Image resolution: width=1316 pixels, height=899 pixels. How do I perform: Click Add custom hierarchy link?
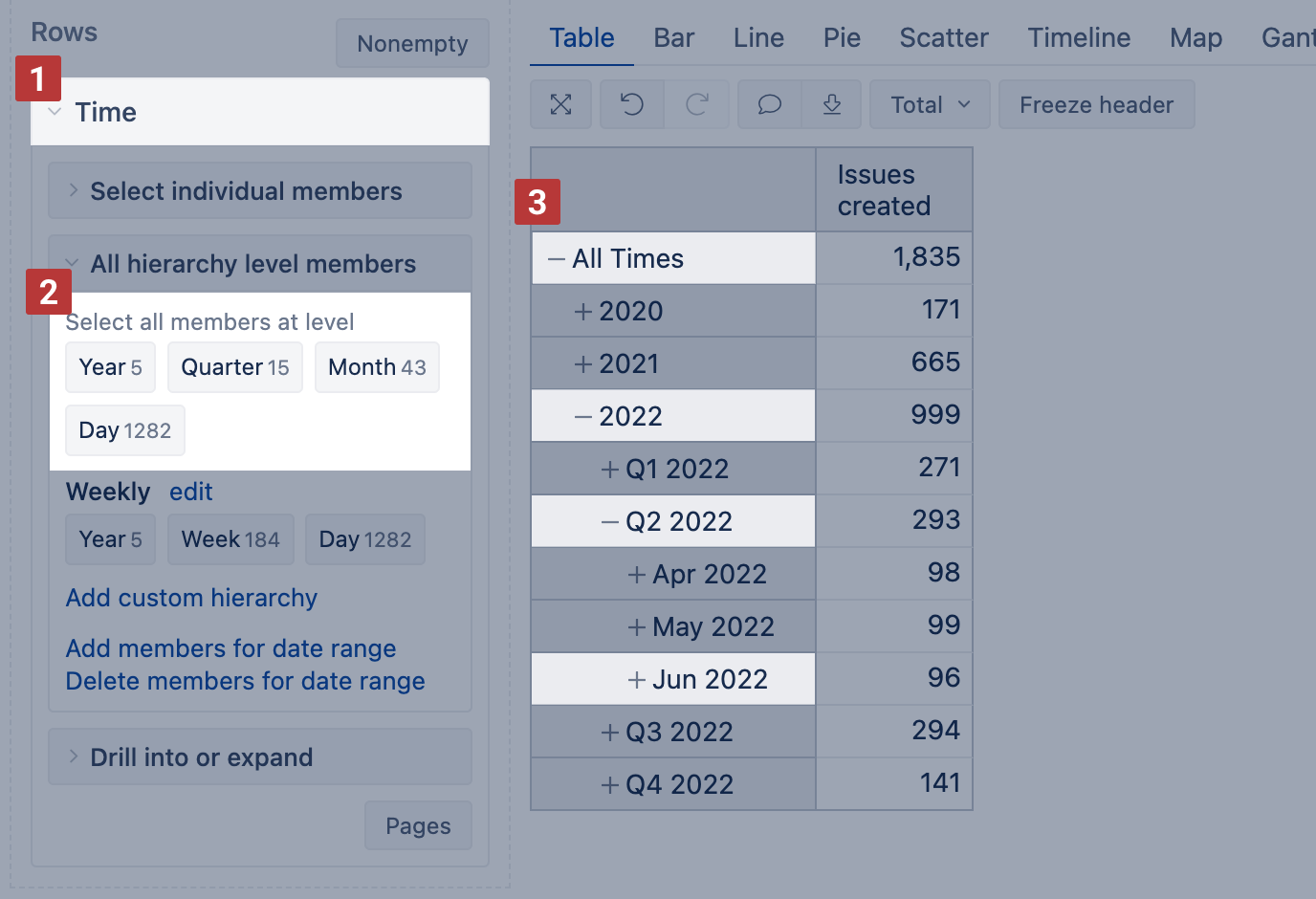tap(191, 598)
